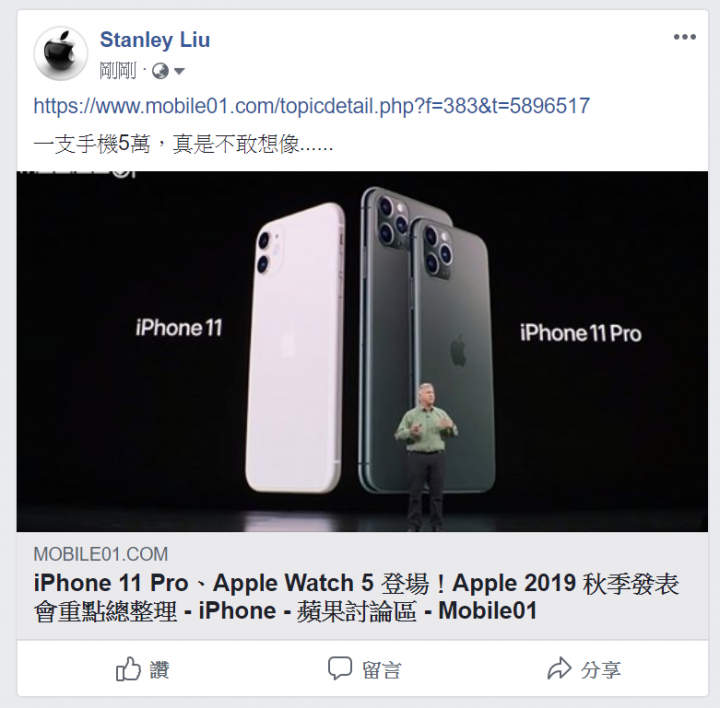
Task: Click the white iPhone 11 in the preview image
Action: tap(295, 348)
